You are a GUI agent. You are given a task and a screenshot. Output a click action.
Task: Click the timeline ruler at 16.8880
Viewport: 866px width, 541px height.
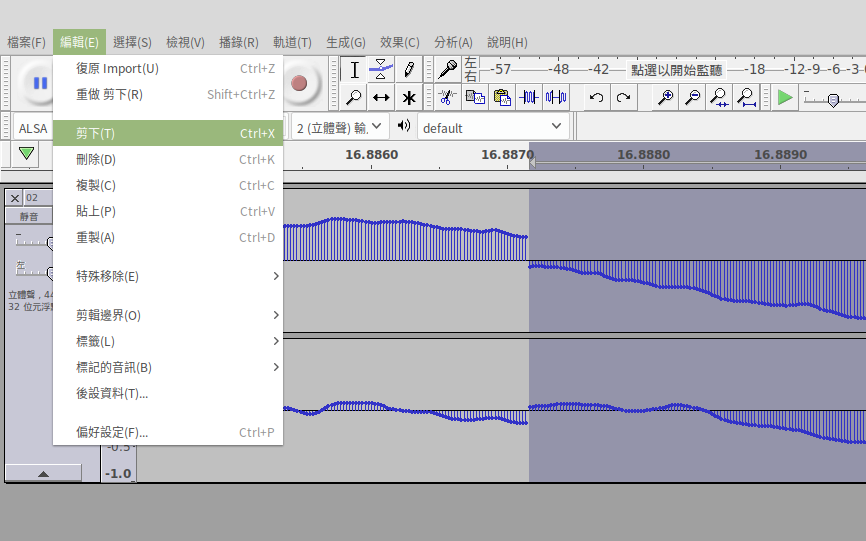point(643,155)
